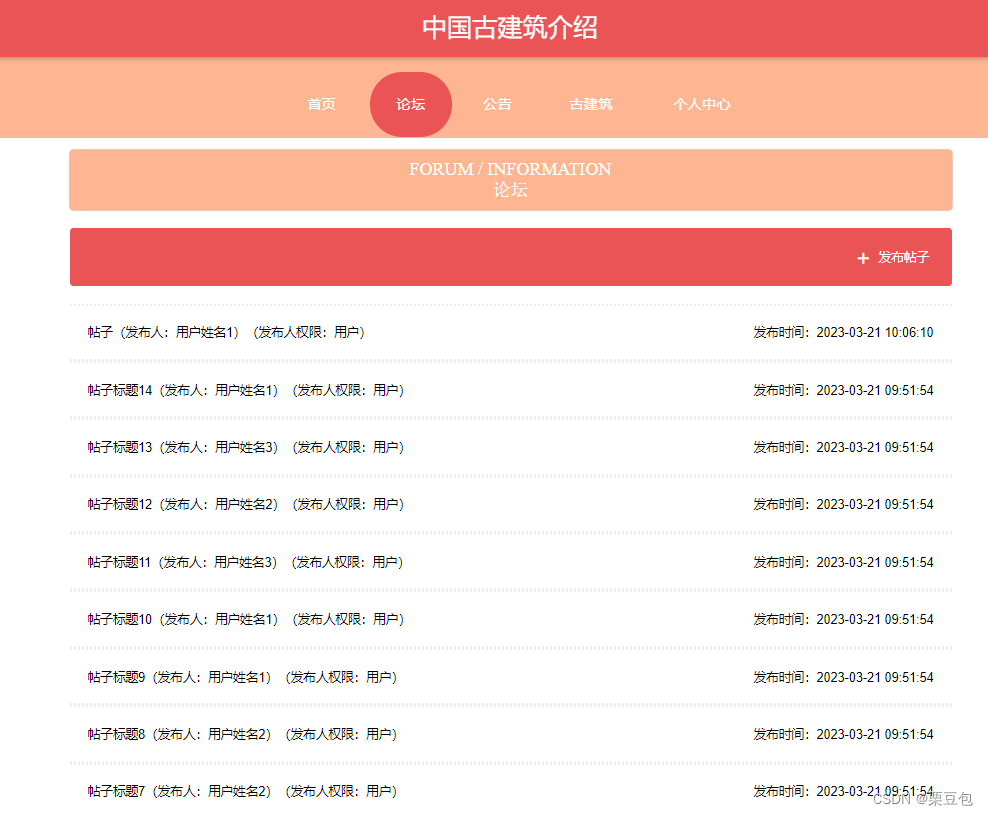The image size is (988, 816).
Task: Click 发布时间 of 帖子标题12 row
Action: click(x=844, y=504)
